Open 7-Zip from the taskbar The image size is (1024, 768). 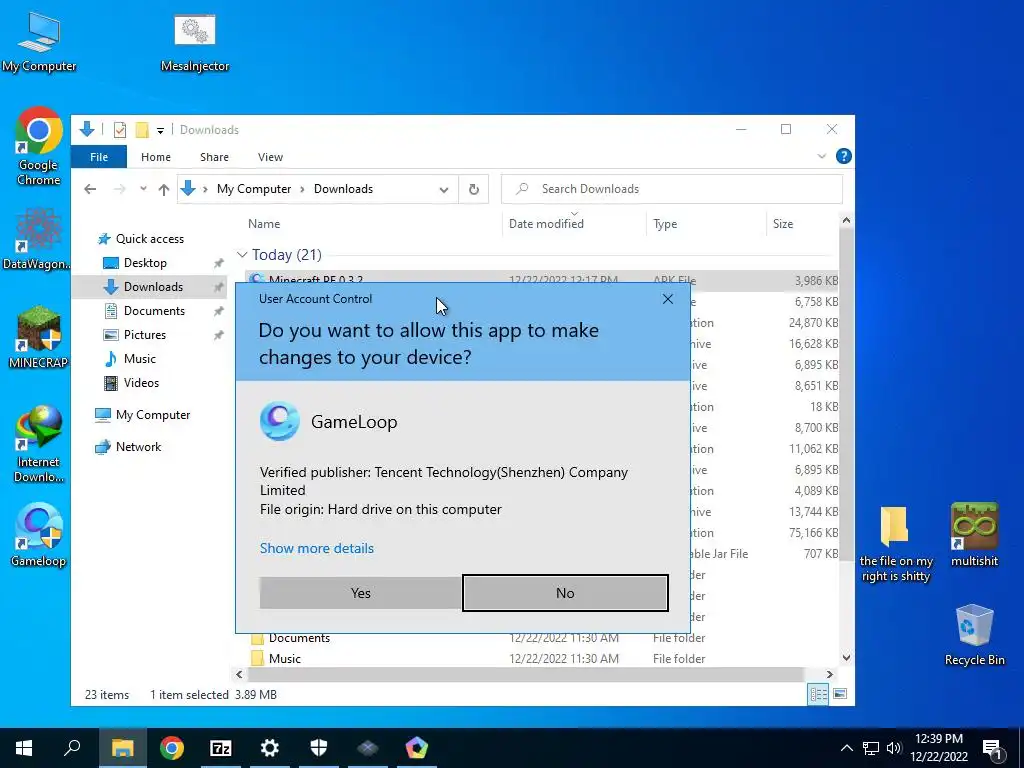(221, 748)
